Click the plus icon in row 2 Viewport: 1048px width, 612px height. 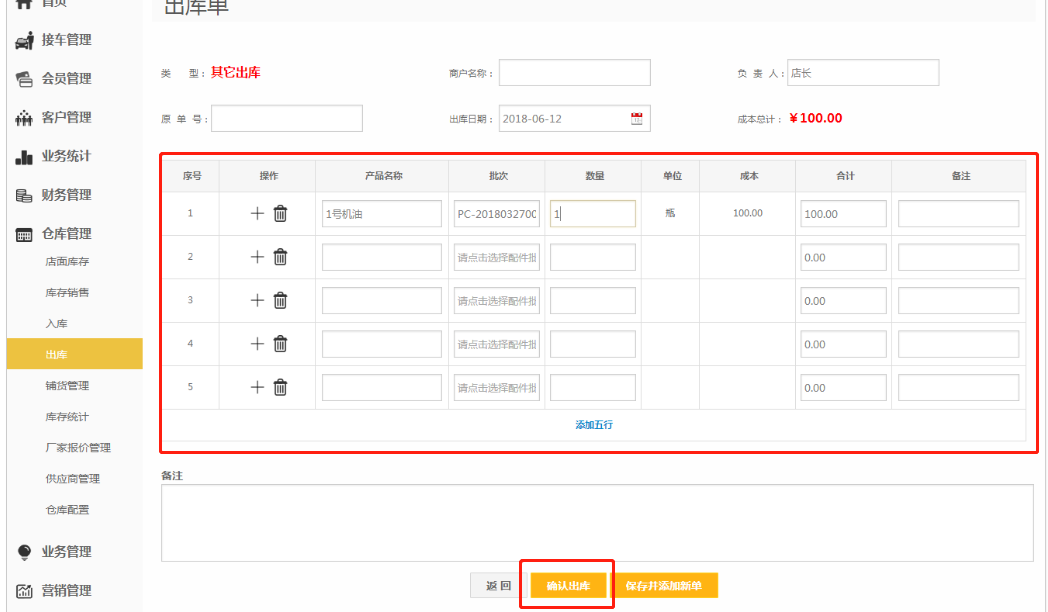click(x=257, y=257)
